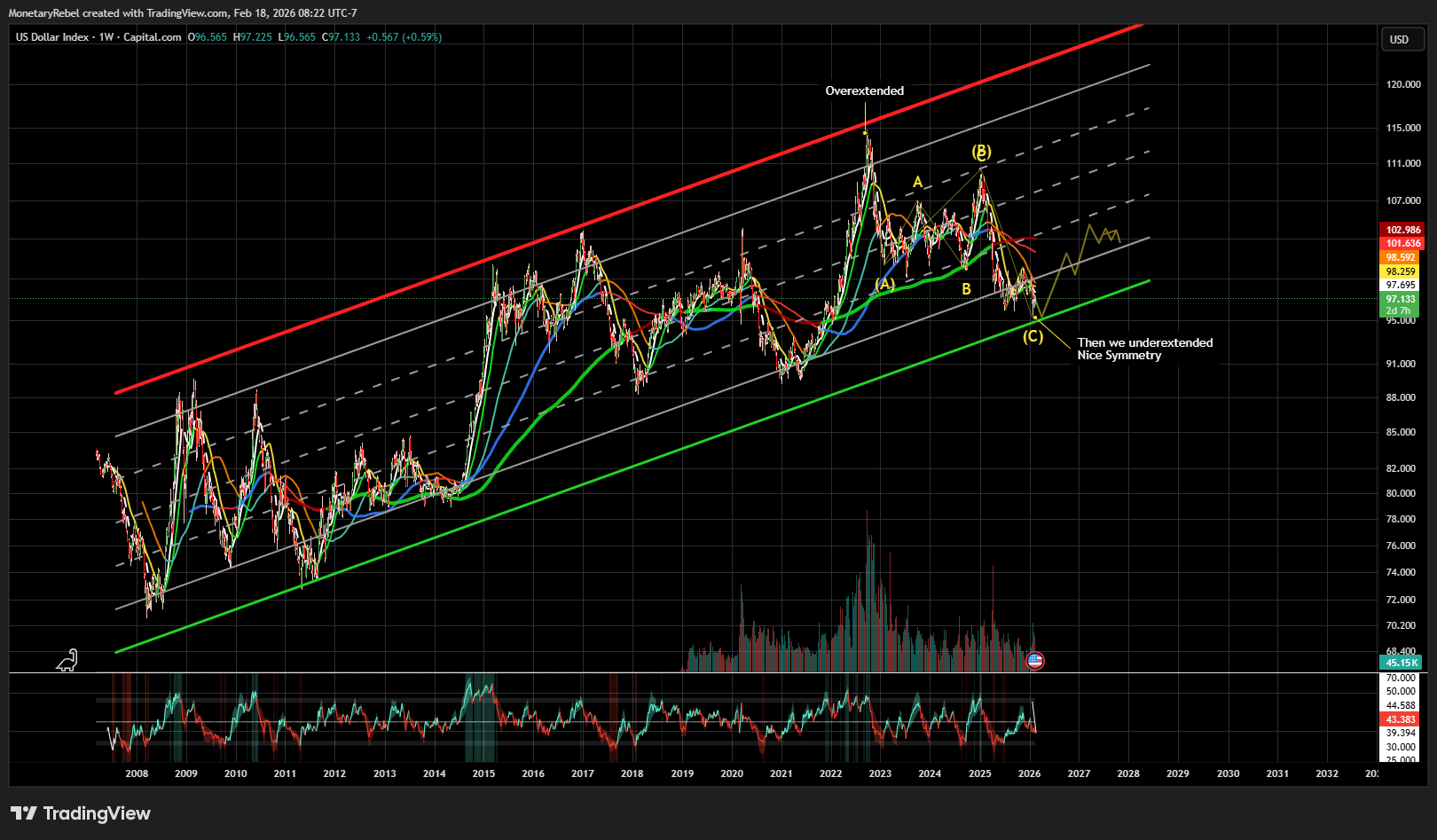This screenshot has height=840, width=1437.
Task: Click the 43.383 red oscillator value
Action: point(1401,719)
